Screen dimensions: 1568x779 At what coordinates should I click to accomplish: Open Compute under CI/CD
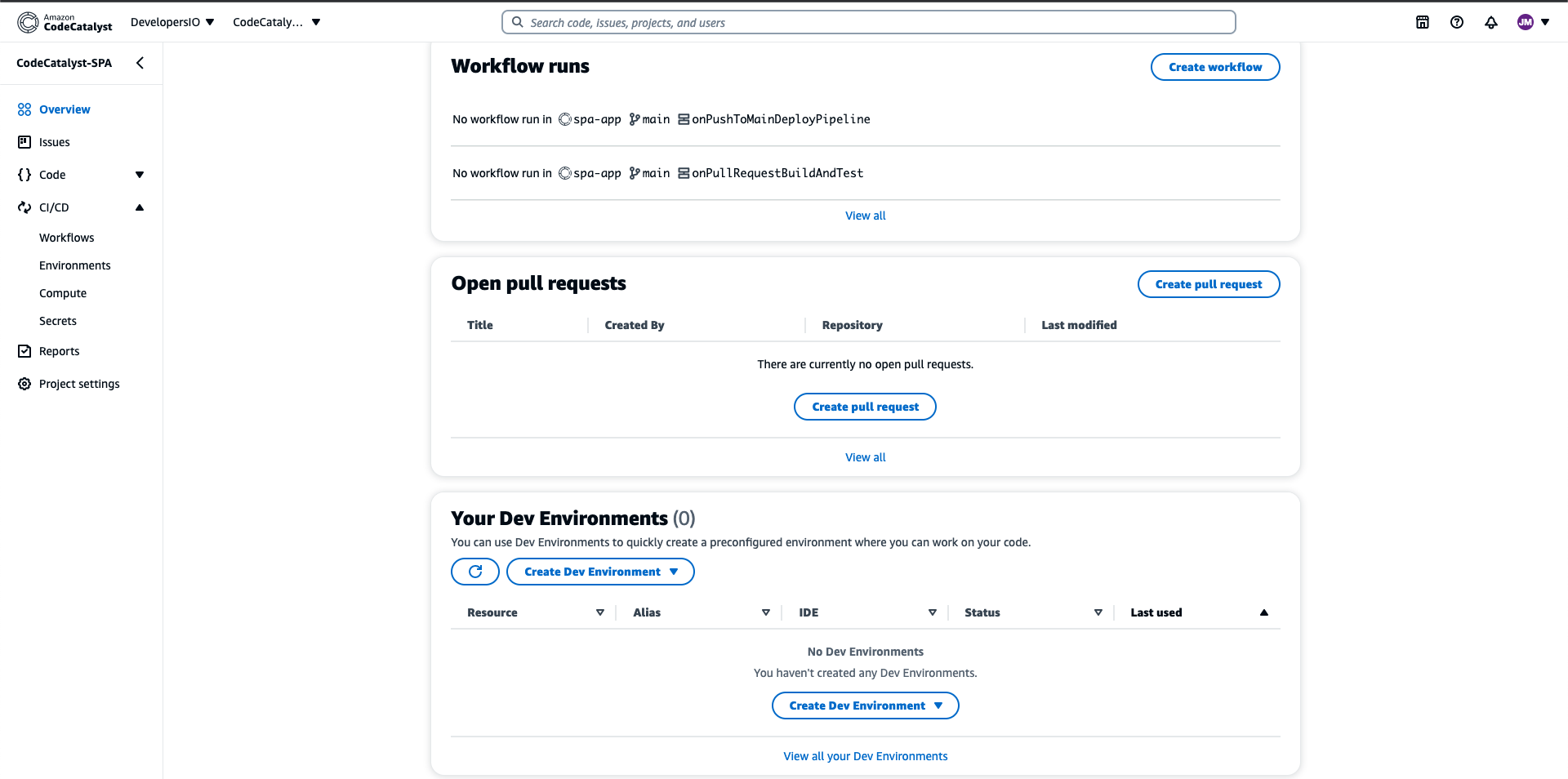click(63, 293)
